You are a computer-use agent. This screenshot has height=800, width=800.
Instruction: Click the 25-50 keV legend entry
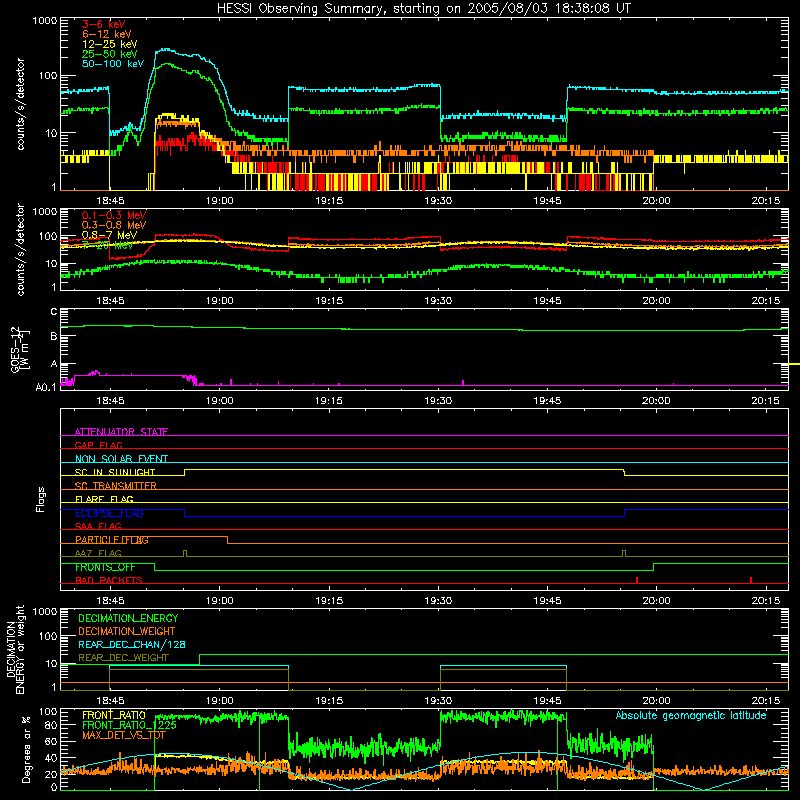coord(110,54)
